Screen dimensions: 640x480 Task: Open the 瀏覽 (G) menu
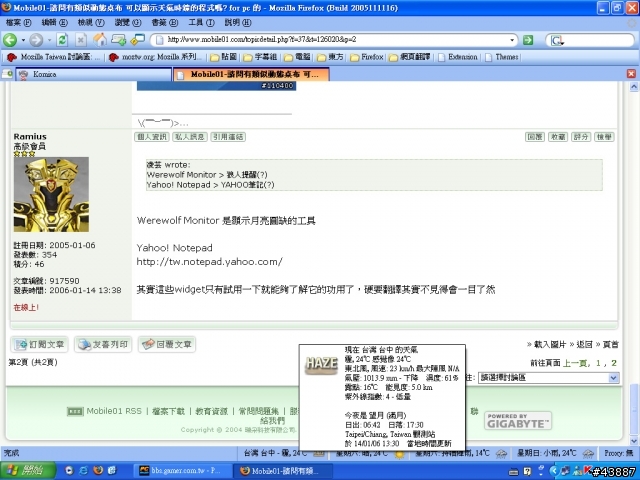[128, 22]
